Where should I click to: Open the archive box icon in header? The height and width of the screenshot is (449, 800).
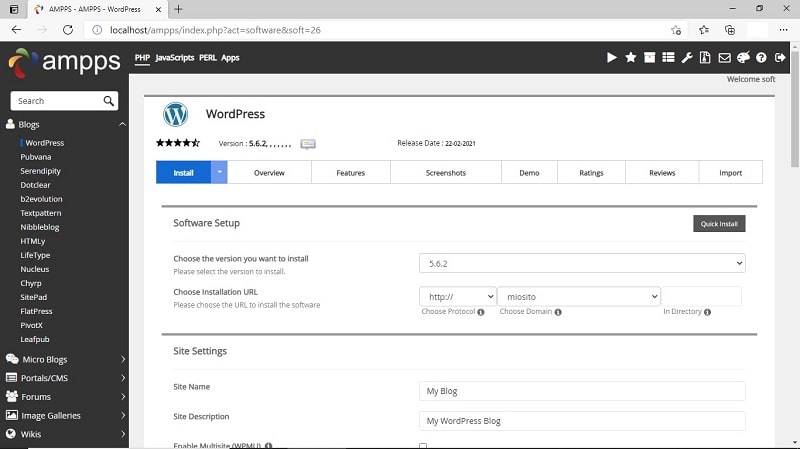click(x=649, y=58)
